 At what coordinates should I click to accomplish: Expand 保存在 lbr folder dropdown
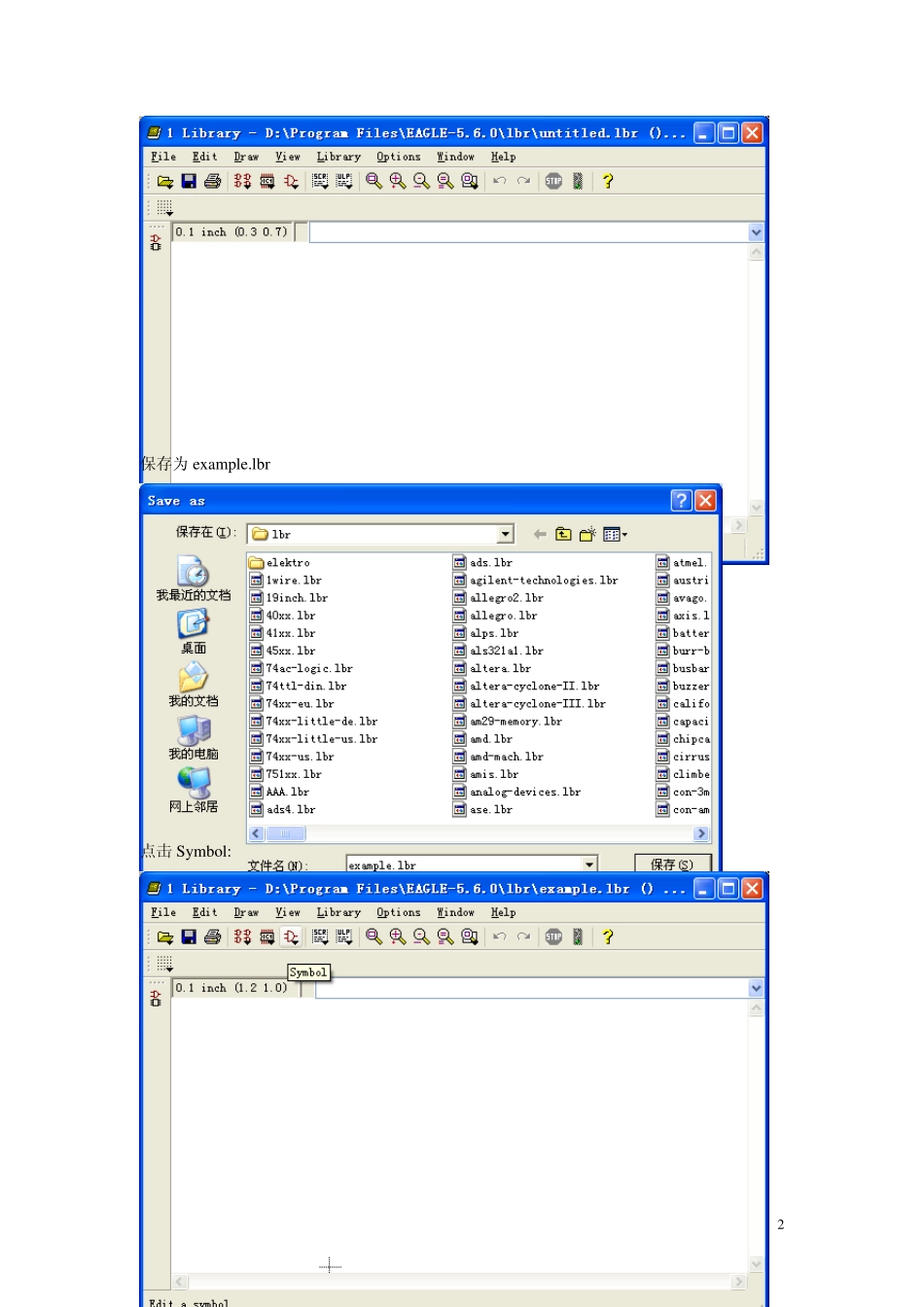506,534
